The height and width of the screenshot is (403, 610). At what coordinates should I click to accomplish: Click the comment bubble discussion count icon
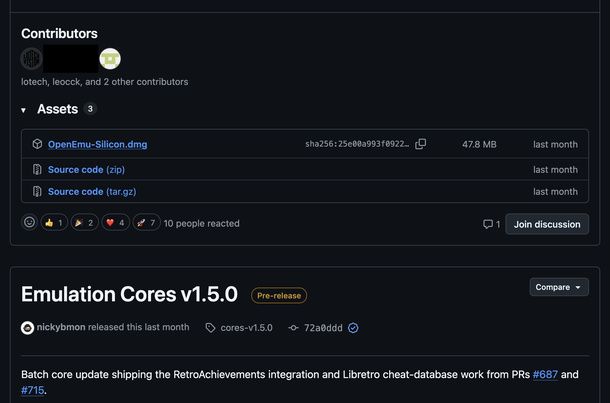487,224
